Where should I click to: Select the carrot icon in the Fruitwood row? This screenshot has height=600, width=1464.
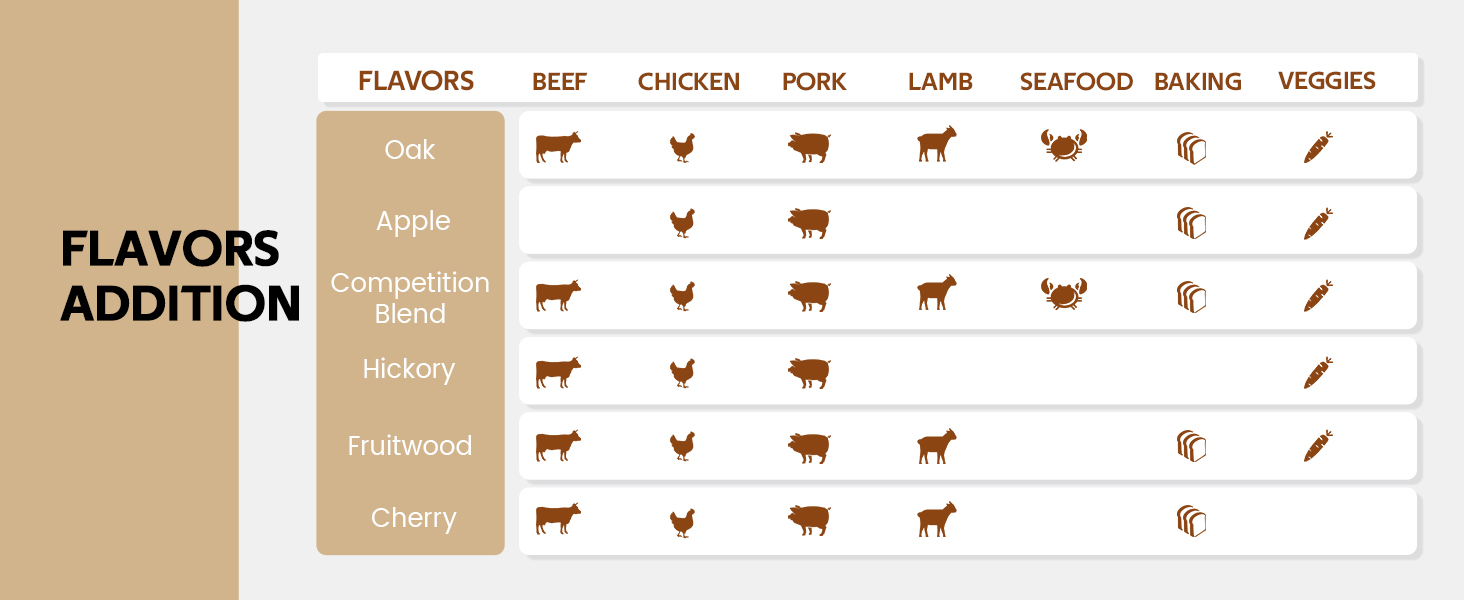[1318, 446]
